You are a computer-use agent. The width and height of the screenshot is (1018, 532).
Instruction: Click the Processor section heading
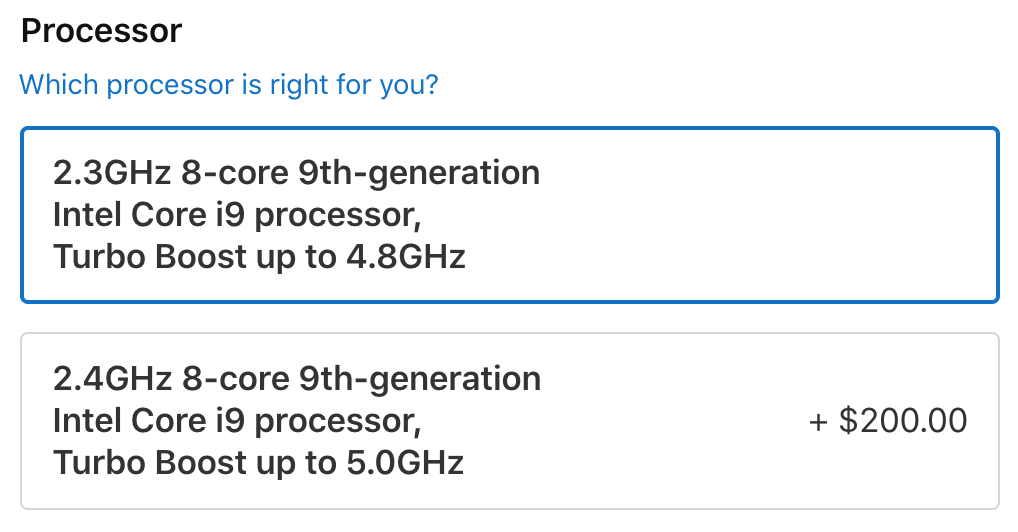(x=101, y=31)
